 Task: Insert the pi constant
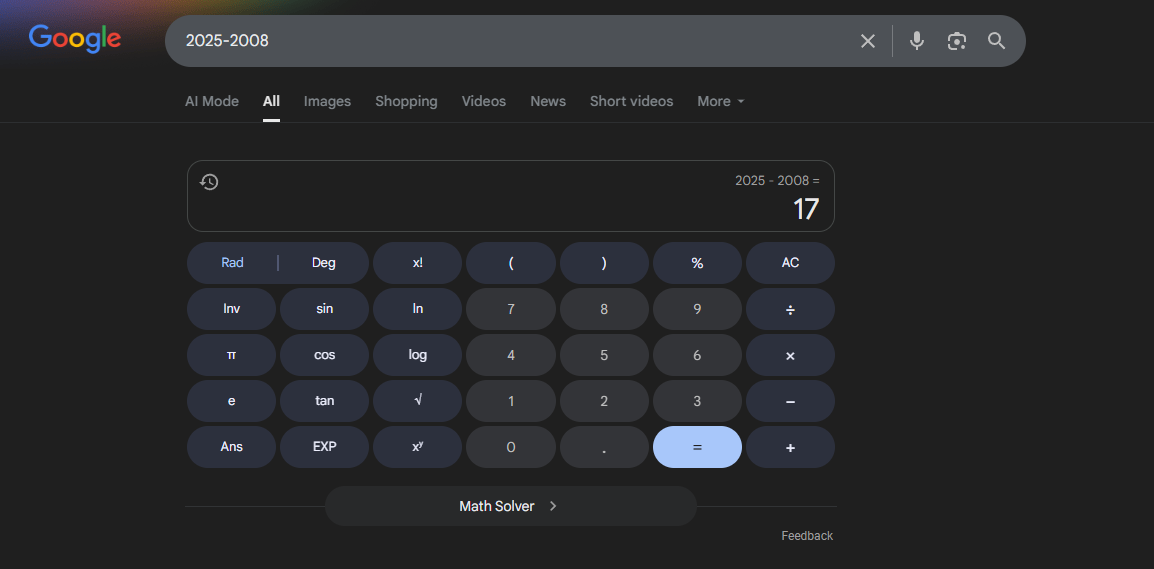tap(232, 355)
